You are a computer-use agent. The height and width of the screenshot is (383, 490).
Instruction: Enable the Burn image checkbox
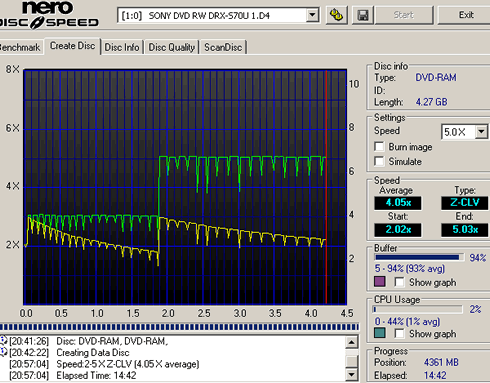(x=379, y=147)
